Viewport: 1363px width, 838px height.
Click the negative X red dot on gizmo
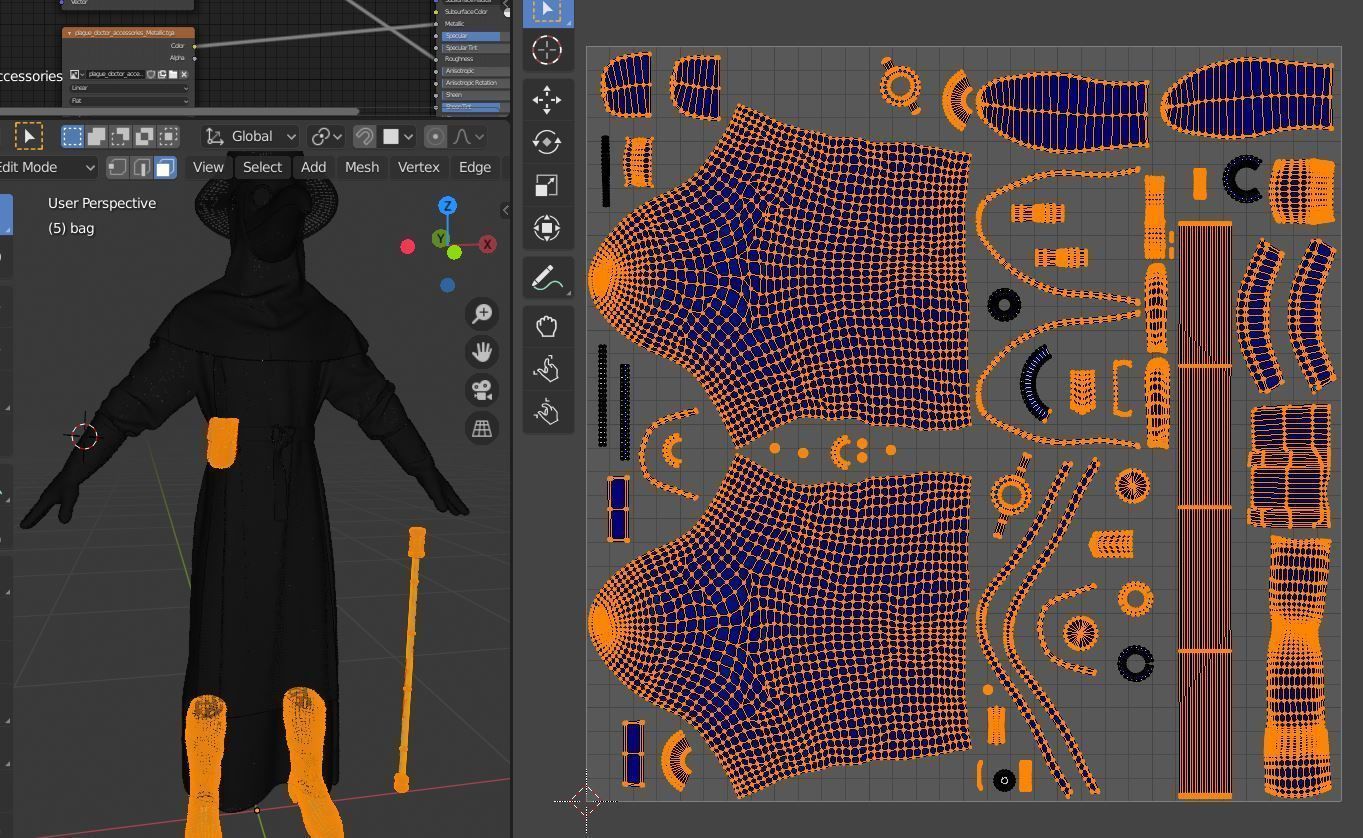407,246
